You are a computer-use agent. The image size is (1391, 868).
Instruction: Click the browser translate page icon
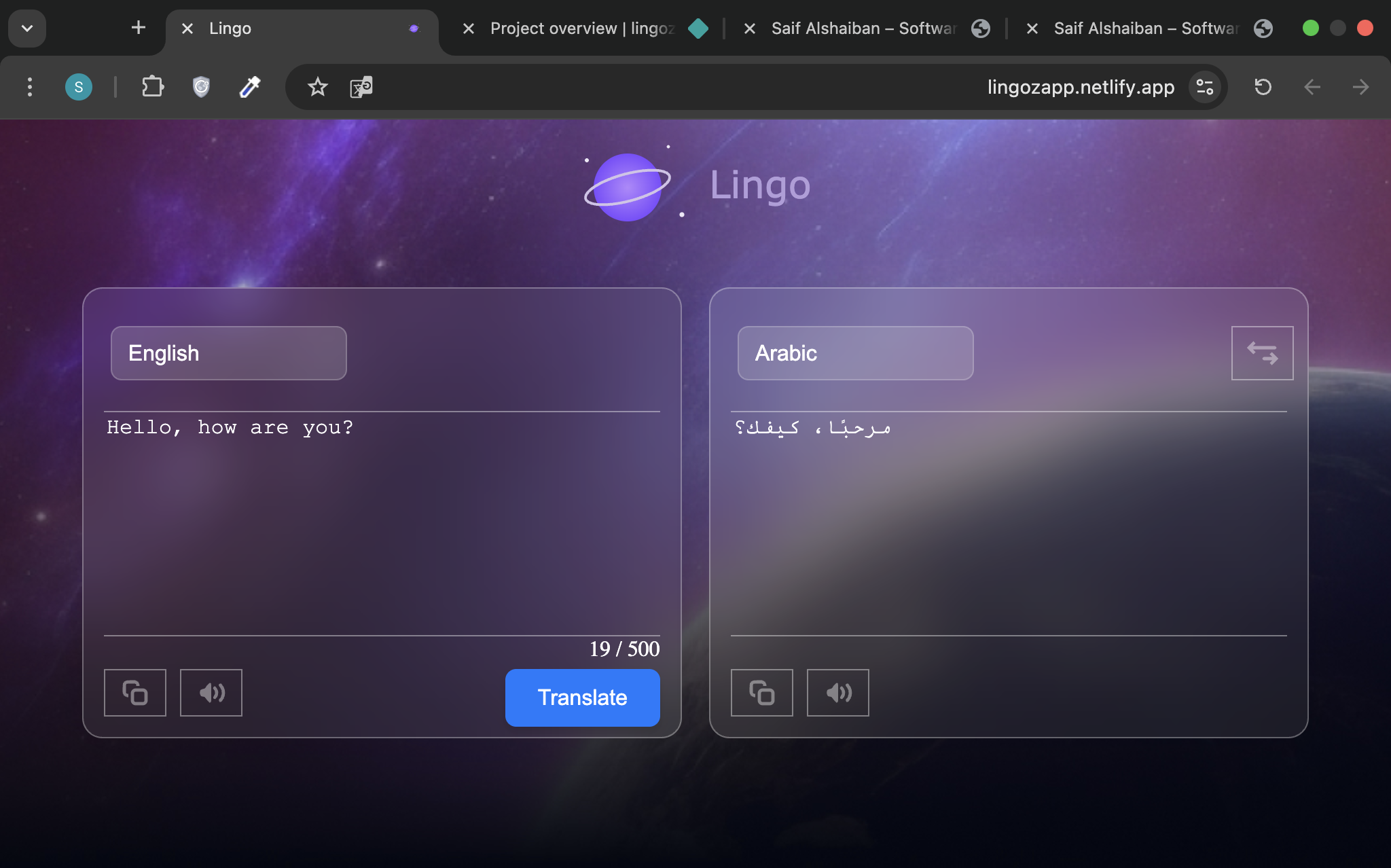(x=361, y=87)
